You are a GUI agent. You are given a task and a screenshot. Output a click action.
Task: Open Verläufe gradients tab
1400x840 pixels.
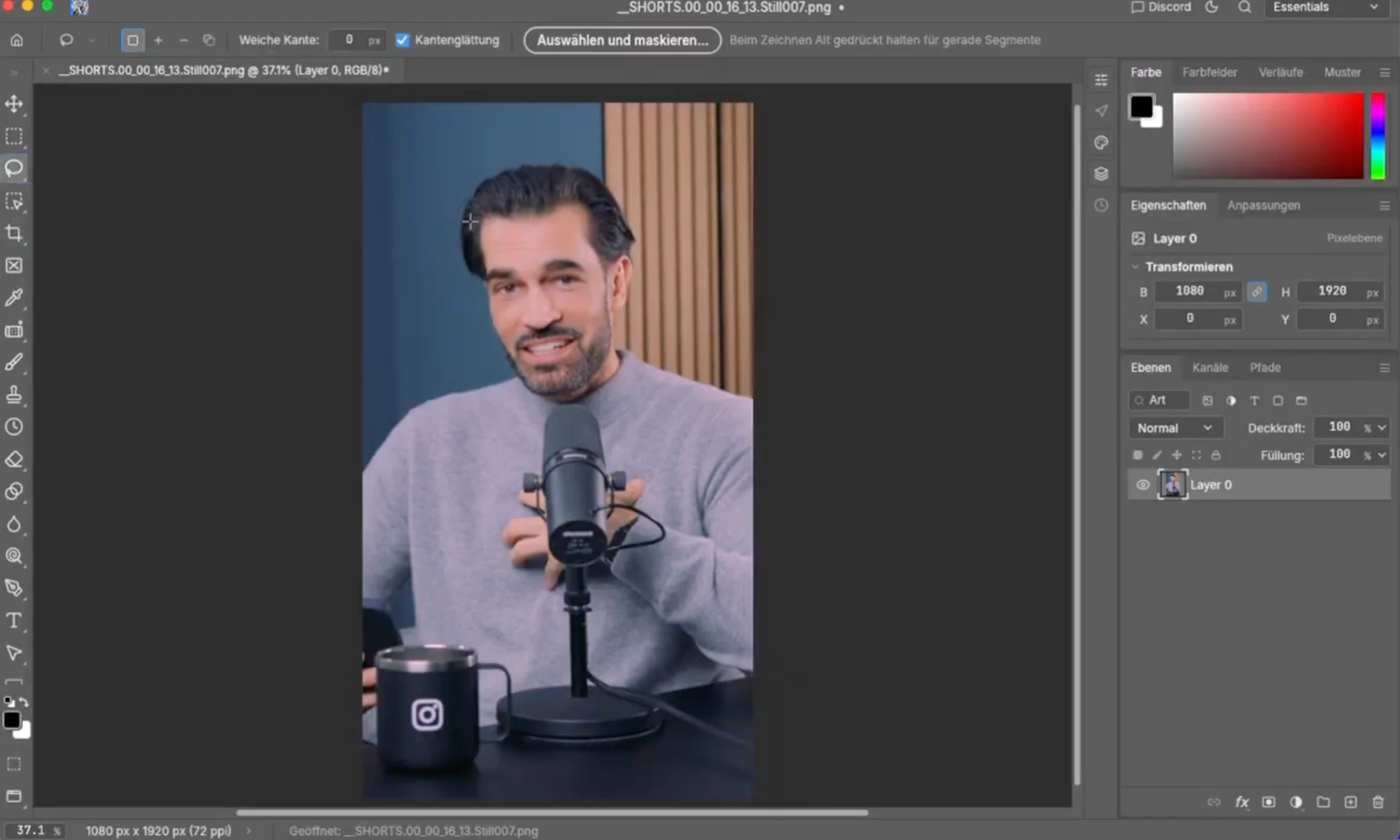1280,72
